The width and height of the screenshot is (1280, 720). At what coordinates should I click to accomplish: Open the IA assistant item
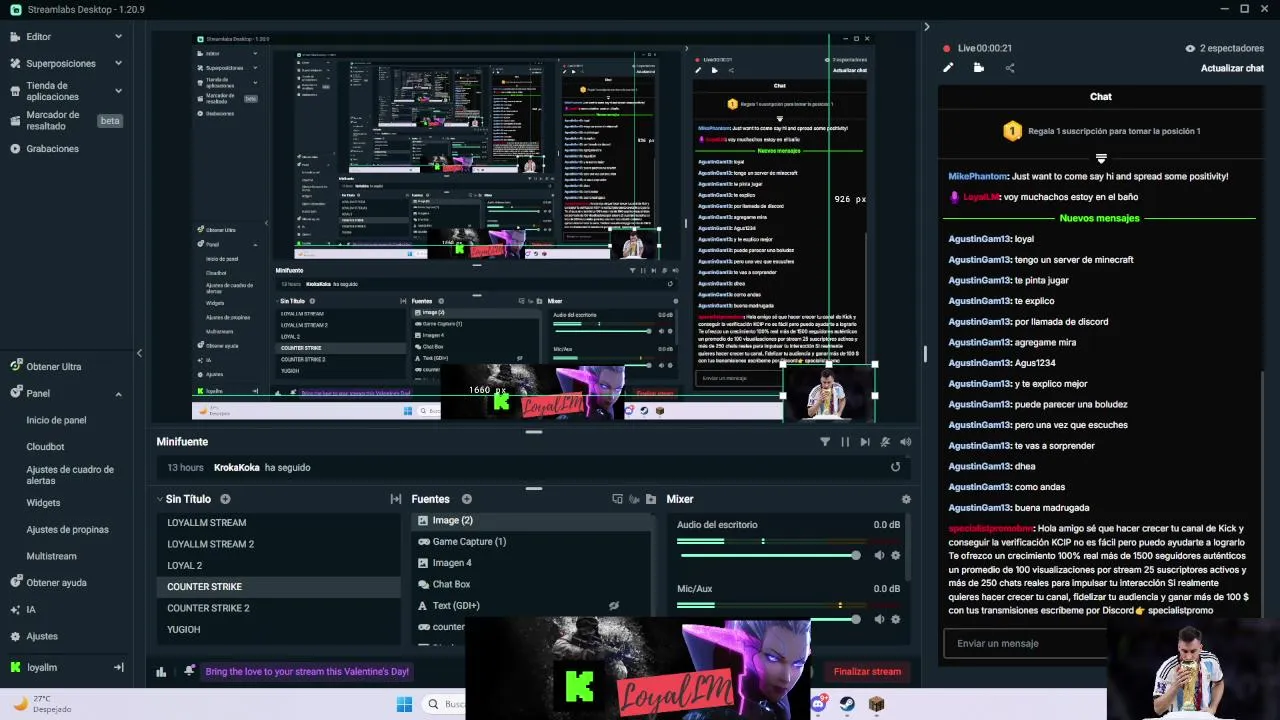click(x=30, y=609)
